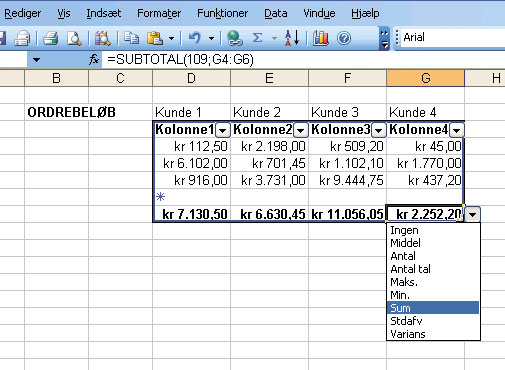Viewport: 505px width, 370px height.
Task: Expand the Paste options dropdown arrow
Action: pos(171,38)
